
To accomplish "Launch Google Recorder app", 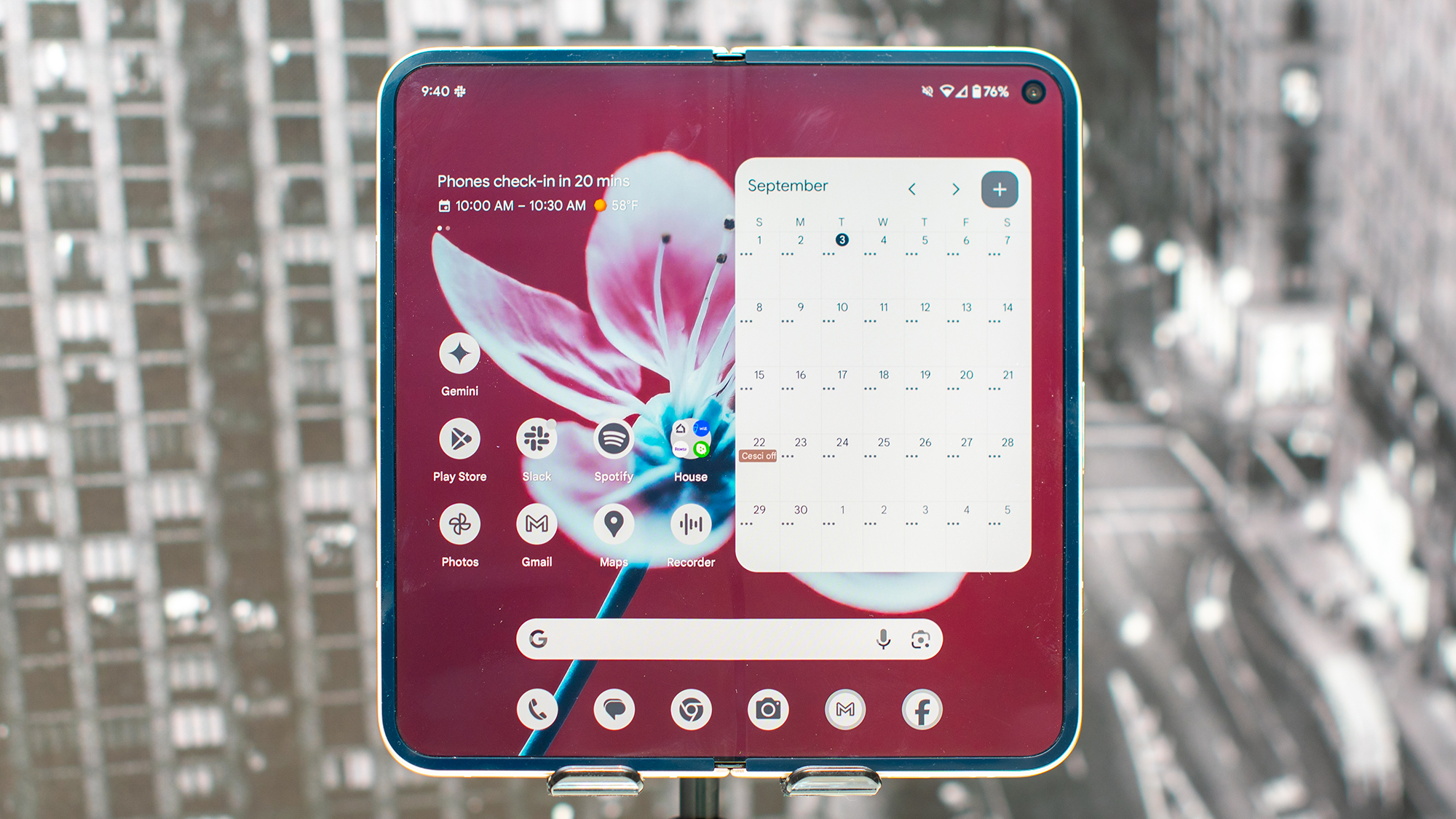I will [691, 530].
